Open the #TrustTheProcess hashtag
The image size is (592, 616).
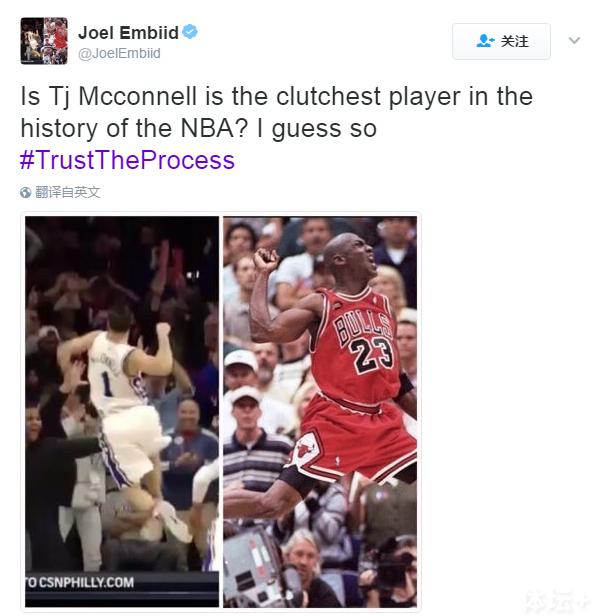(127, 160)
